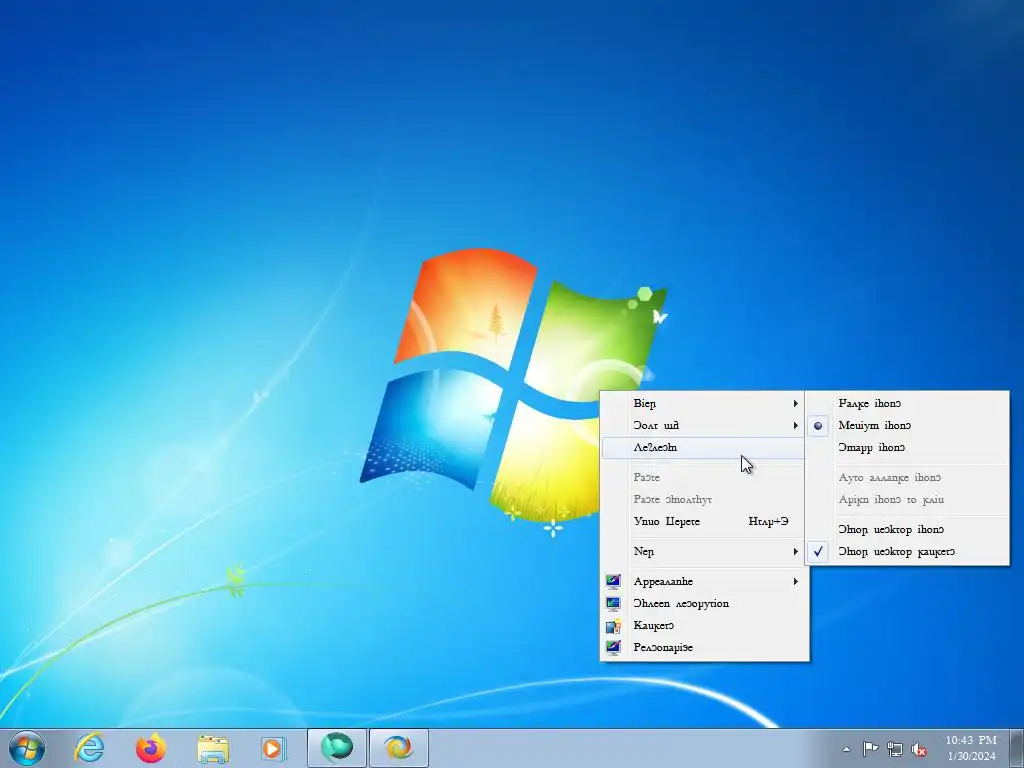Expand the New submenu arrow

point(795,552)
